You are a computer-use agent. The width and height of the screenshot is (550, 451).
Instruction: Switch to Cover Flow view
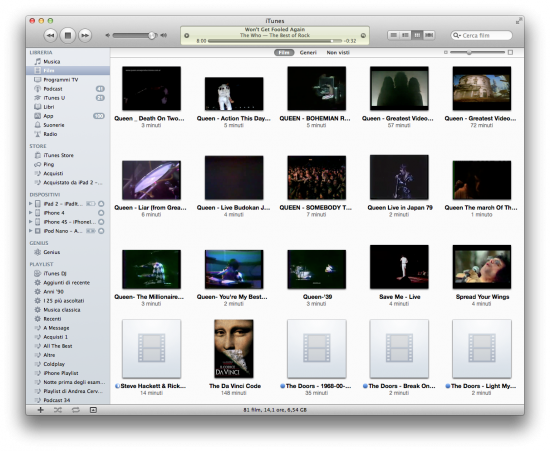(x=429, y=35)
